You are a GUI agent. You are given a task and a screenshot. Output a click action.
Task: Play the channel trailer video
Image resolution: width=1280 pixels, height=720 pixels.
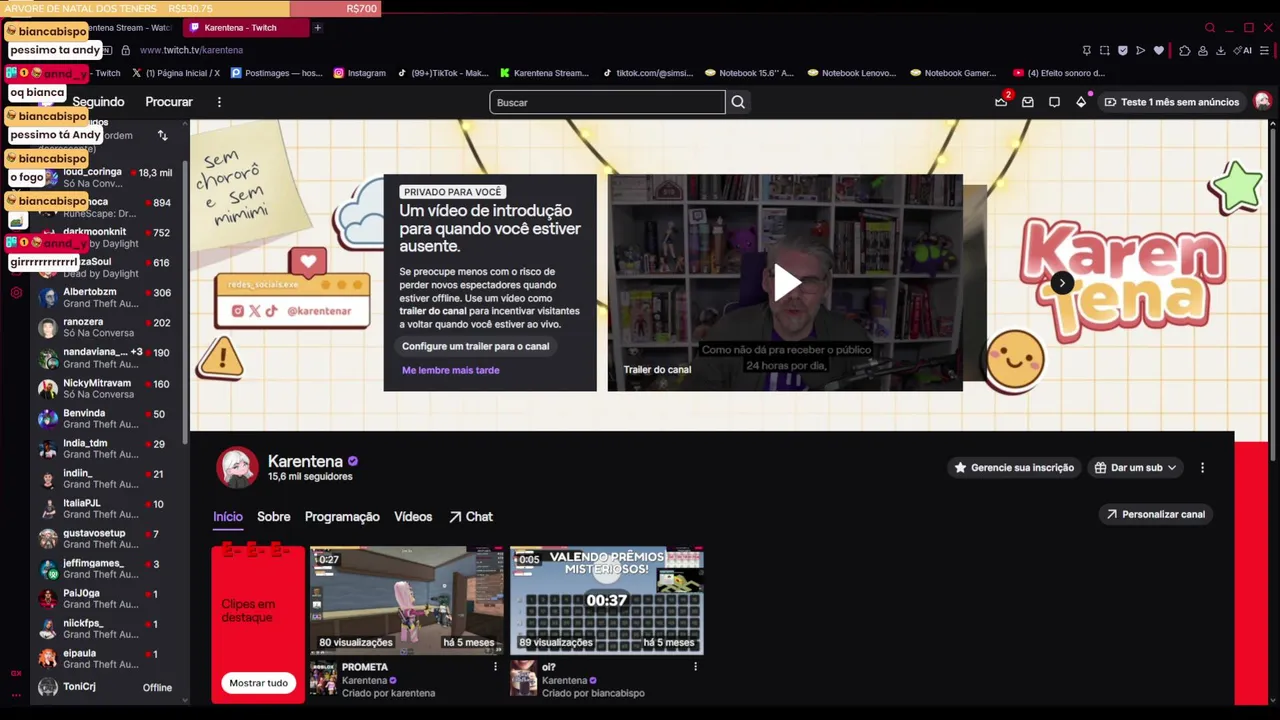click(x=786, y=282)
